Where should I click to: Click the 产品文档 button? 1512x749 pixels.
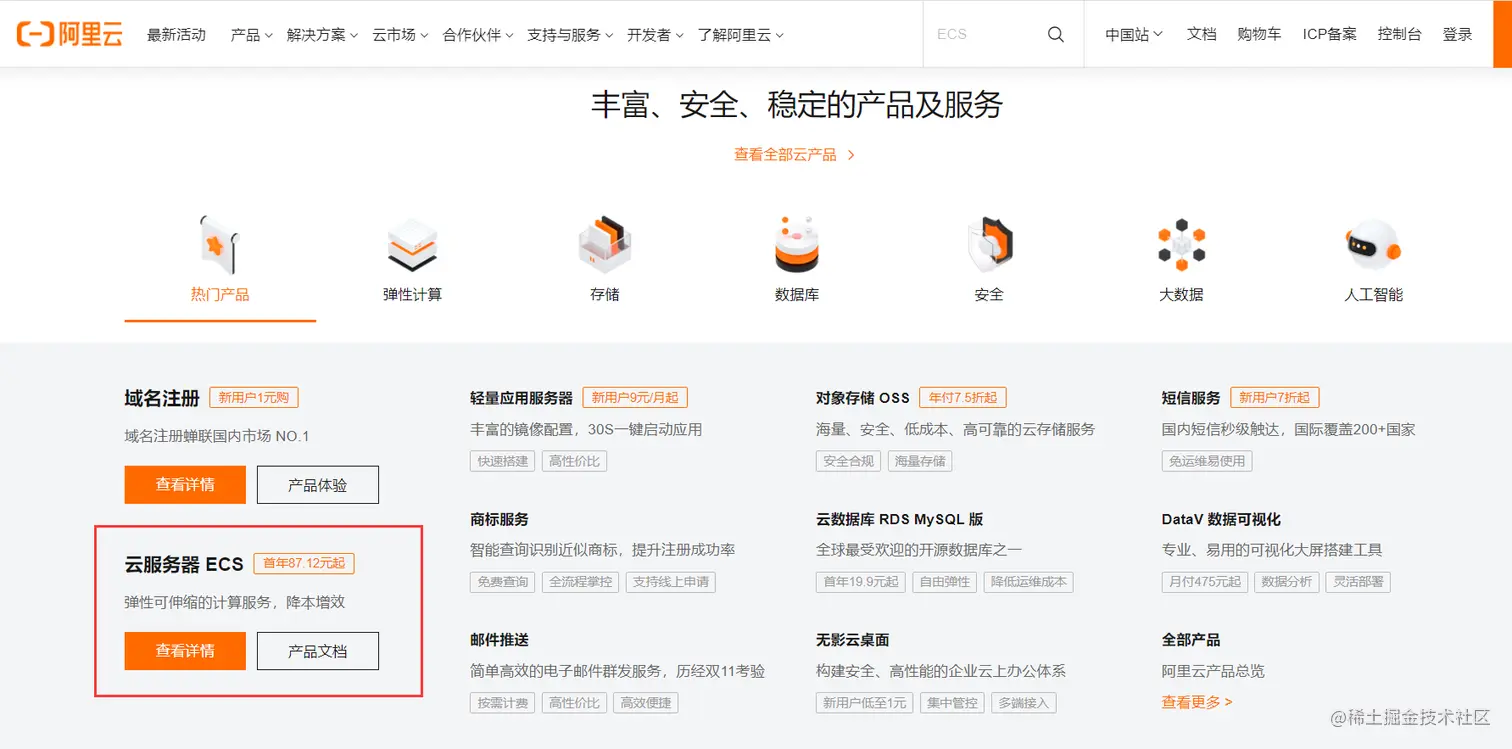[318, 651]
